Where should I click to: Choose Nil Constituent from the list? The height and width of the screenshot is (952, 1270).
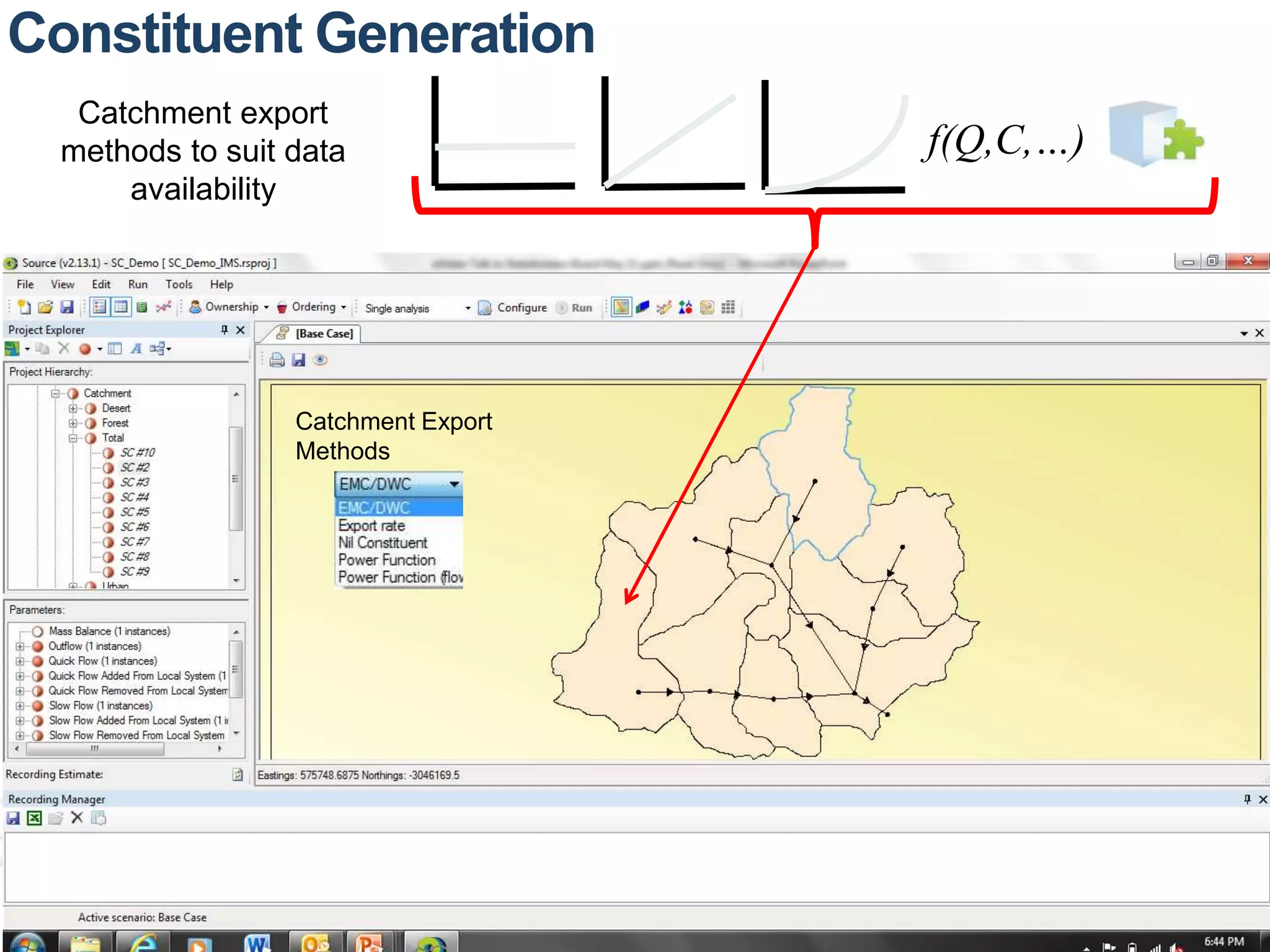(383, 543)
